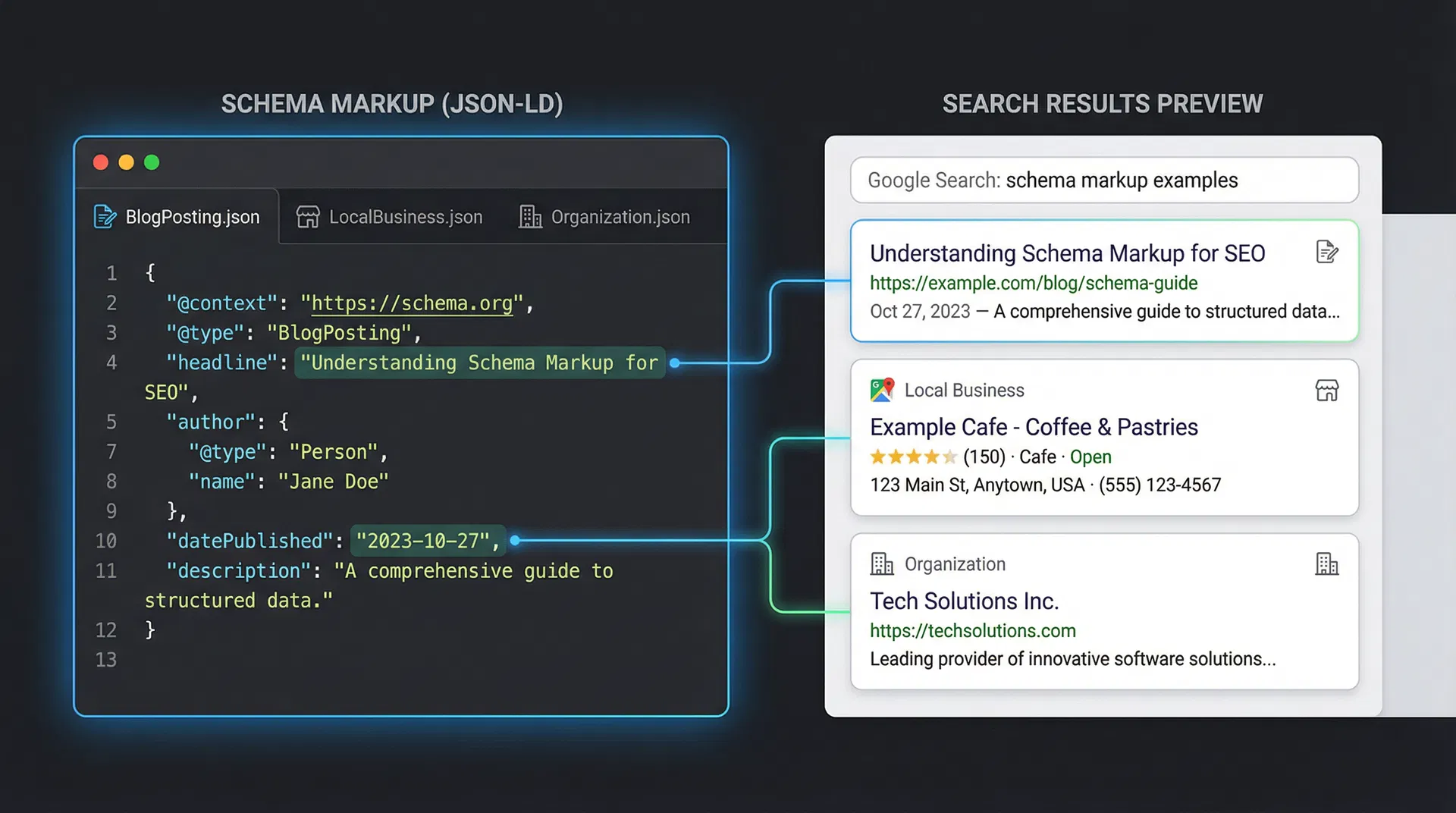This screenshot has height=813, width=1456.
Task: Open the Organization.json tab
Action: [x=620, y=216]
